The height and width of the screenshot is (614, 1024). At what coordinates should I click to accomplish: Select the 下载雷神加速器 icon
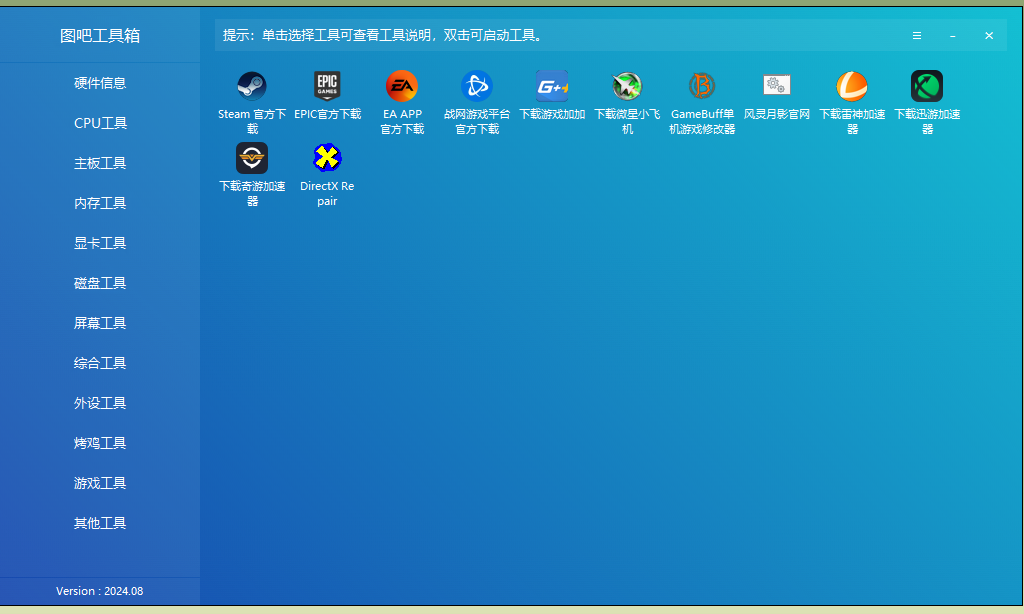[x=852, y=86]
